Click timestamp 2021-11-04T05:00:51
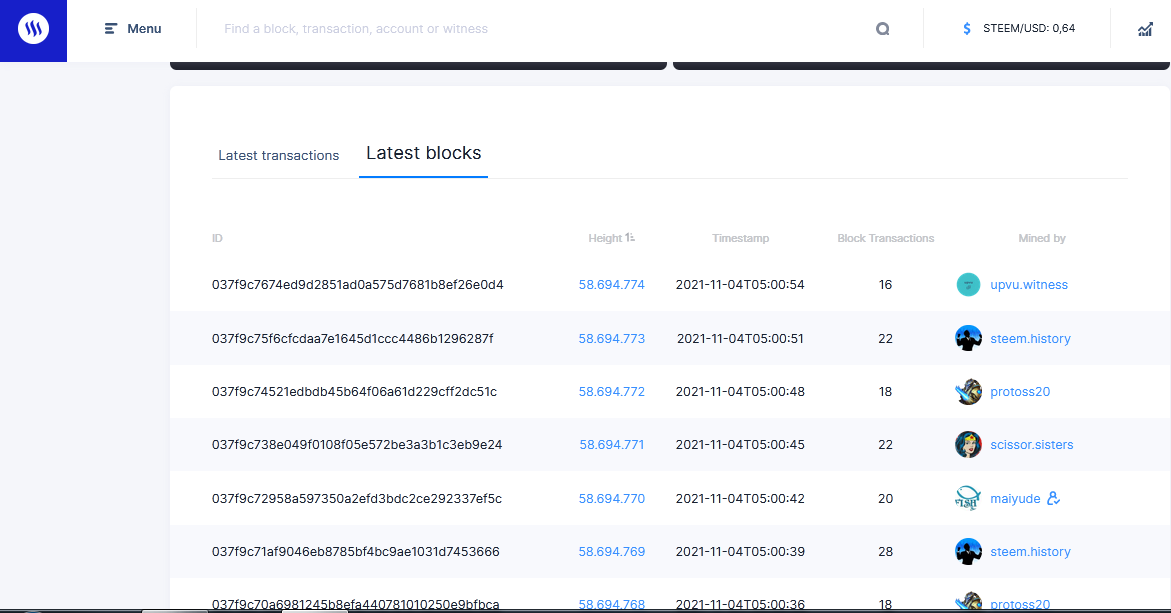The image size is (1171, 613). [x=740, y=338]
